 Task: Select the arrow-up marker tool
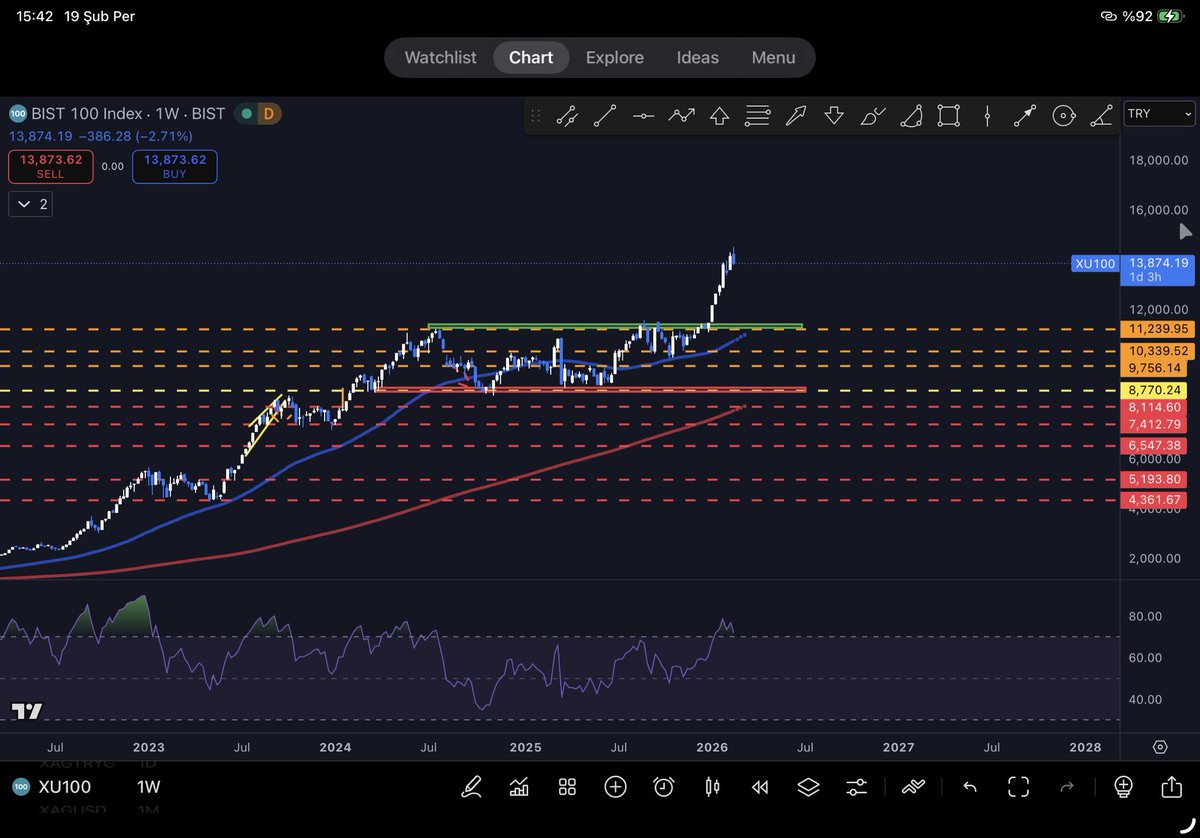tap(719, 116)
